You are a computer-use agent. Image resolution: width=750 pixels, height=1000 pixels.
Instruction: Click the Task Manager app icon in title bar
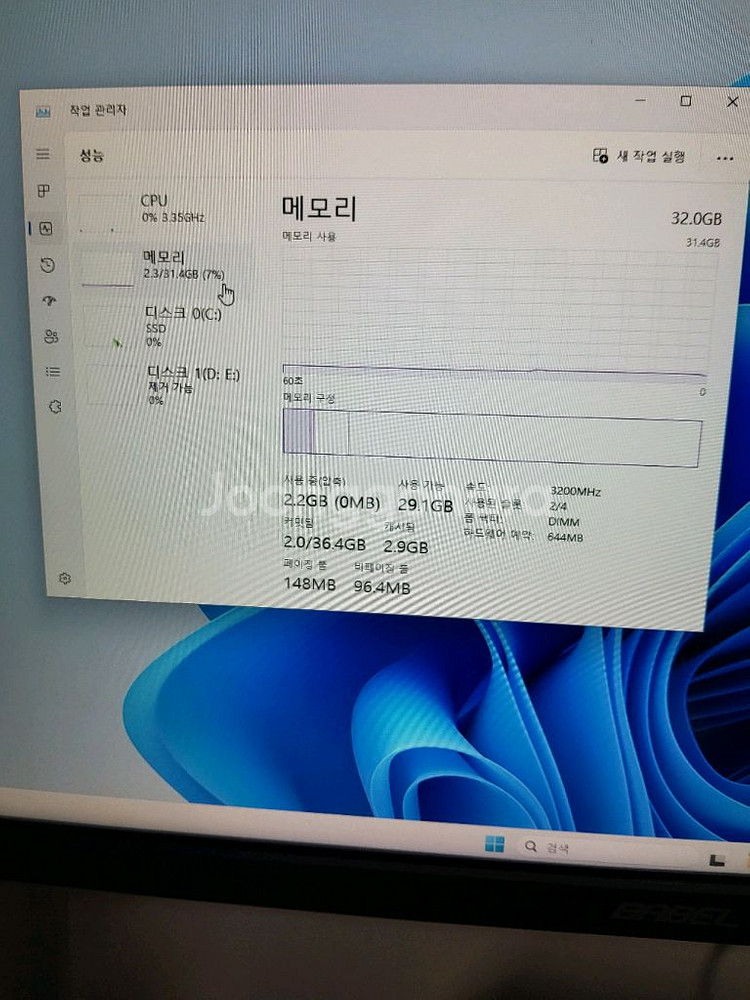(43, 112)
